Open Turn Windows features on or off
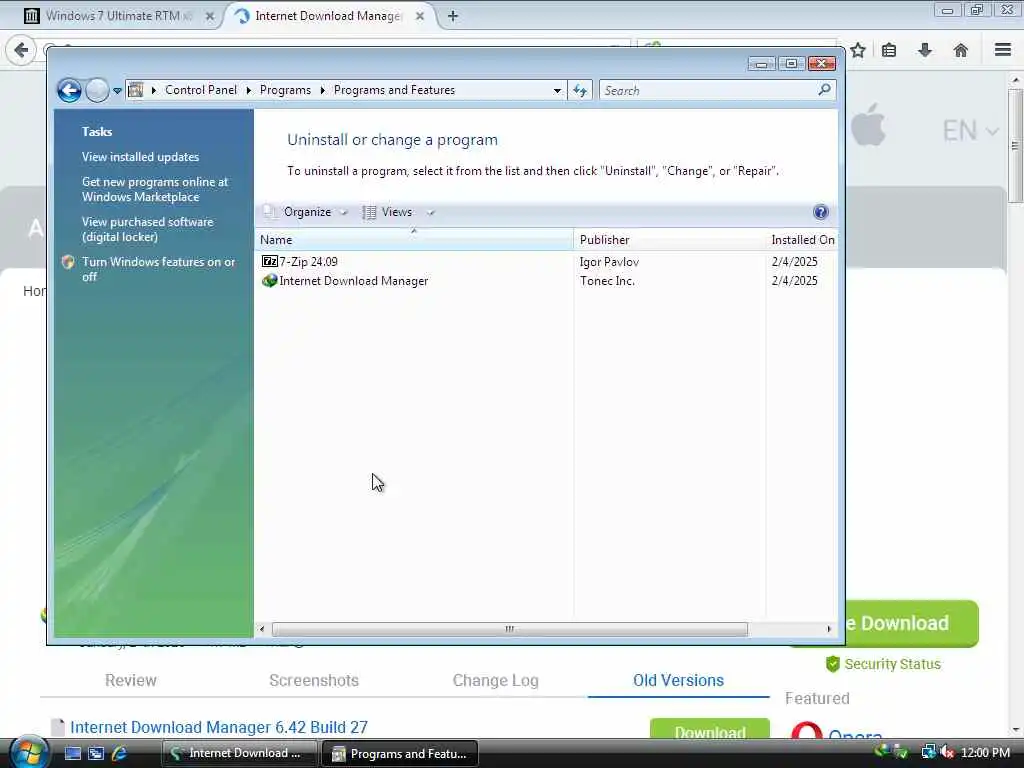Image resolution: width=1024 pixels, height=768 pixels. click(158, 269)
